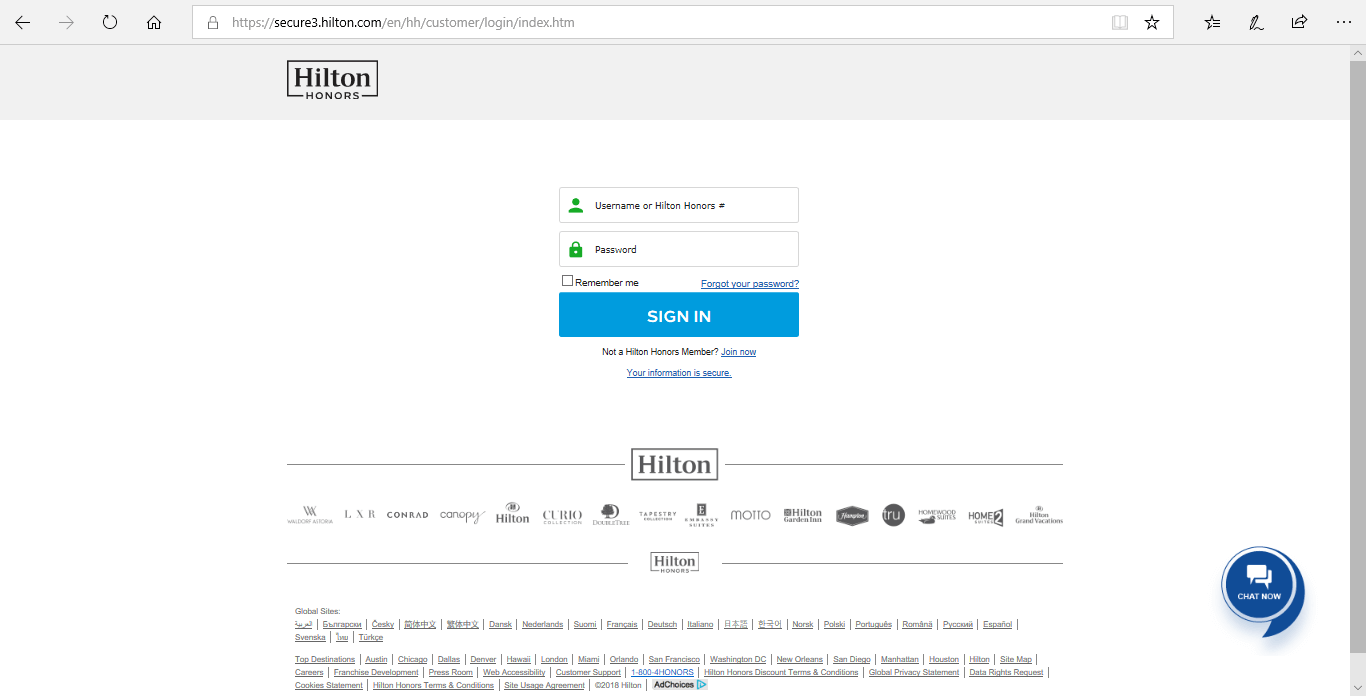Open the Web Accessibility link

[x=514, y=672]
